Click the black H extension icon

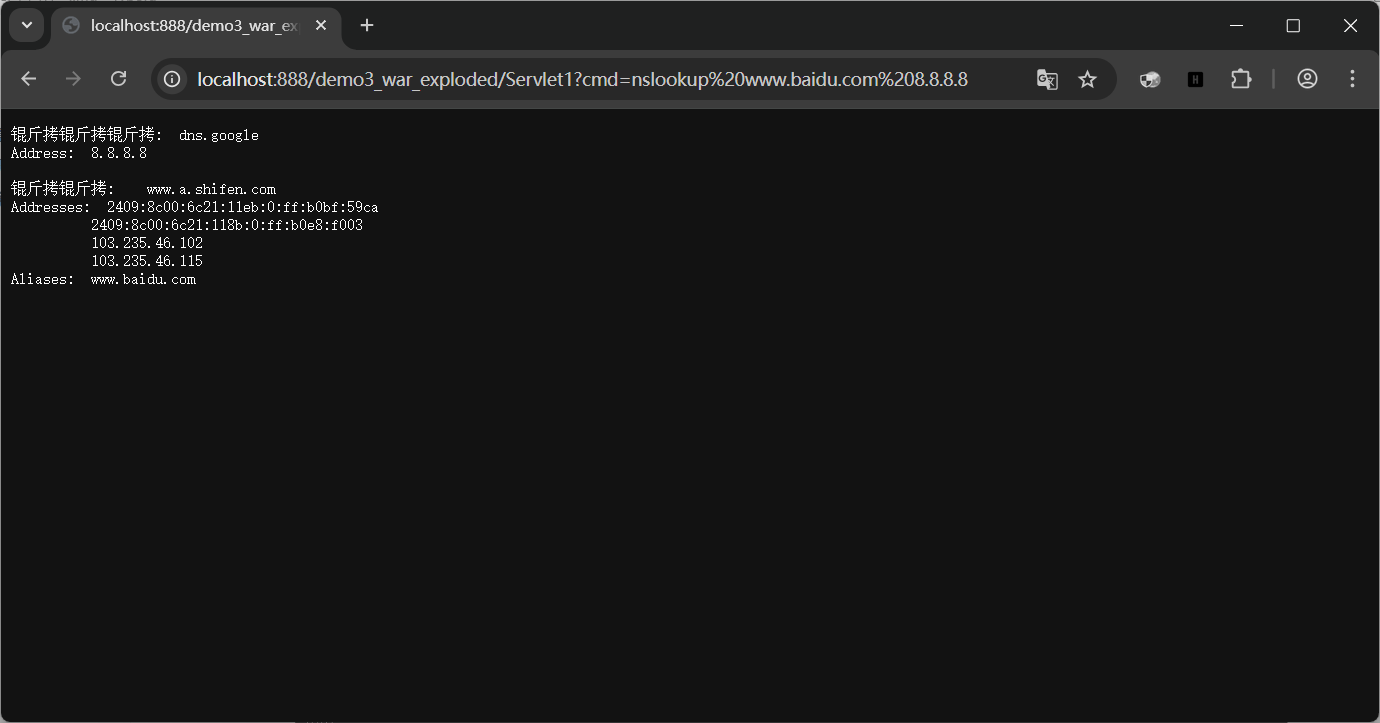[x=1195, y=79]
